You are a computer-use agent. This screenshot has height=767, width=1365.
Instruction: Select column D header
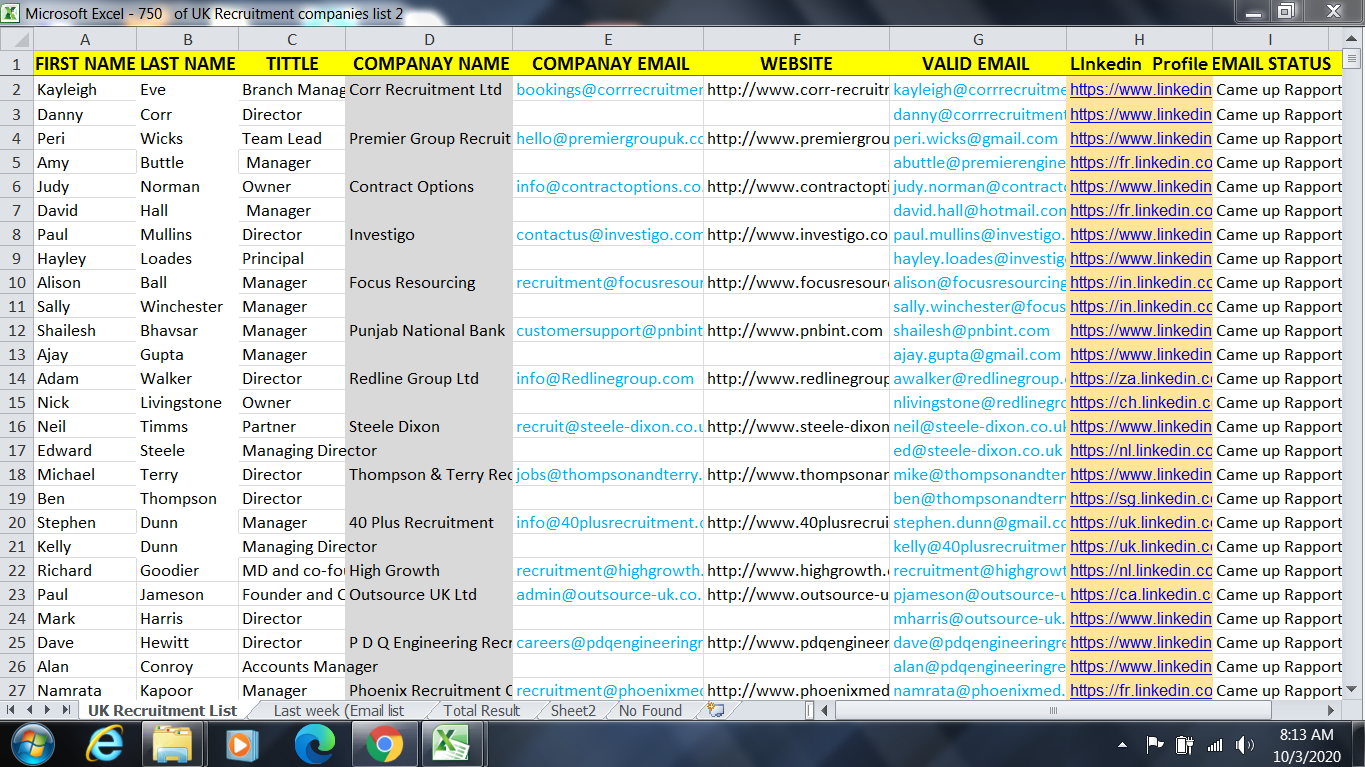tap(429, 39)
